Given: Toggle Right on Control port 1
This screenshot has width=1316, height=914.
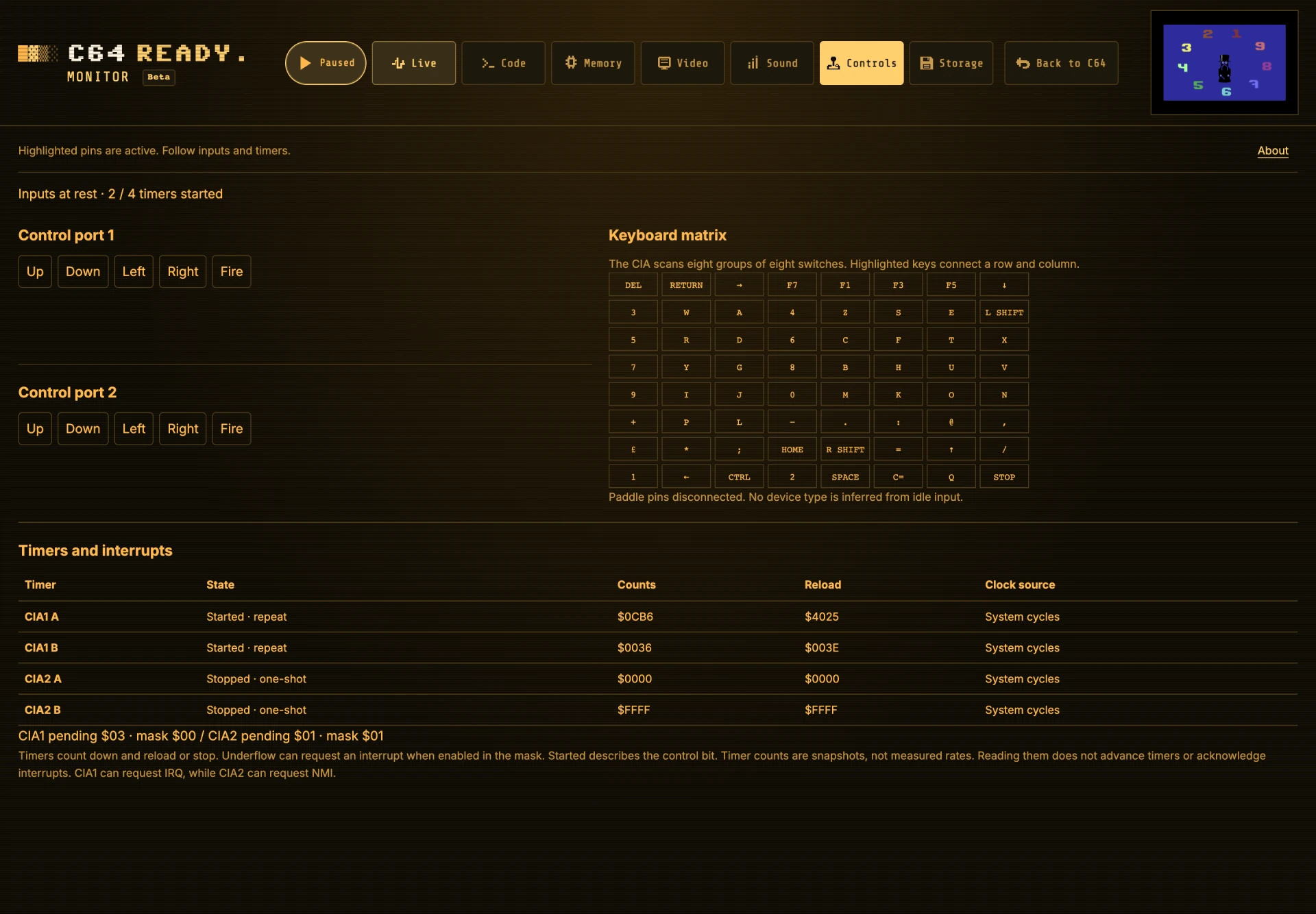Looking at the screenshot, I should pyautogui.click(x=183, y=271).
